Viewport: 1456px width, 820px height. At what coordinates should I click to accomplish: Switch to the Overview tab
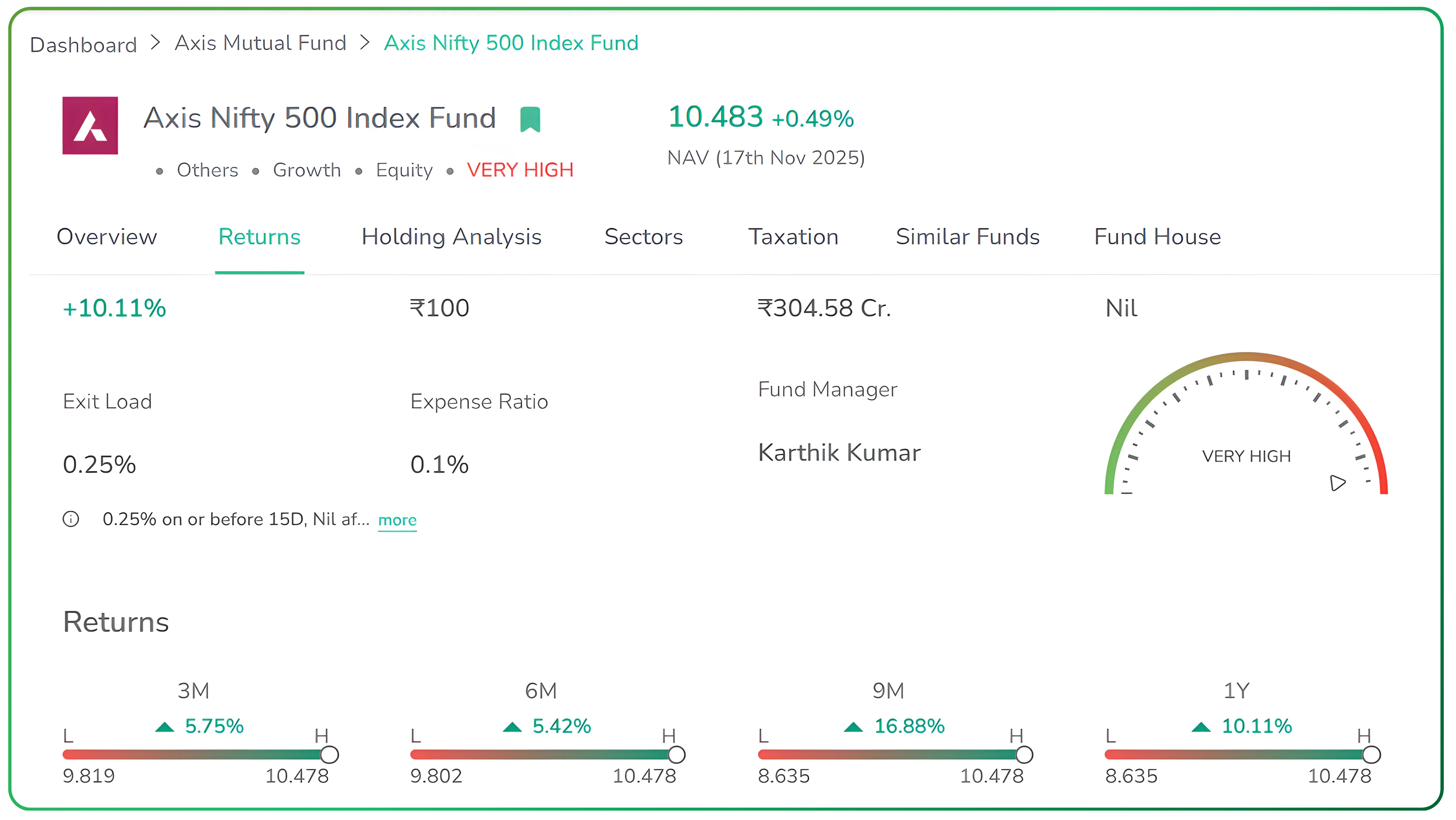[x=107, y=238]
